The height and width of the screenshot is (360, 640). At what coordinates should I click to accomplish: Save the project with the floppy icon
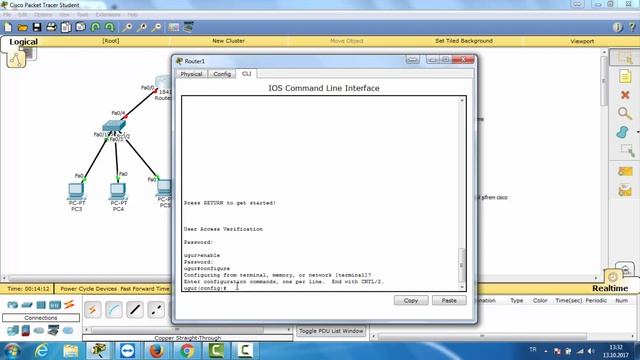coord(37,27)
